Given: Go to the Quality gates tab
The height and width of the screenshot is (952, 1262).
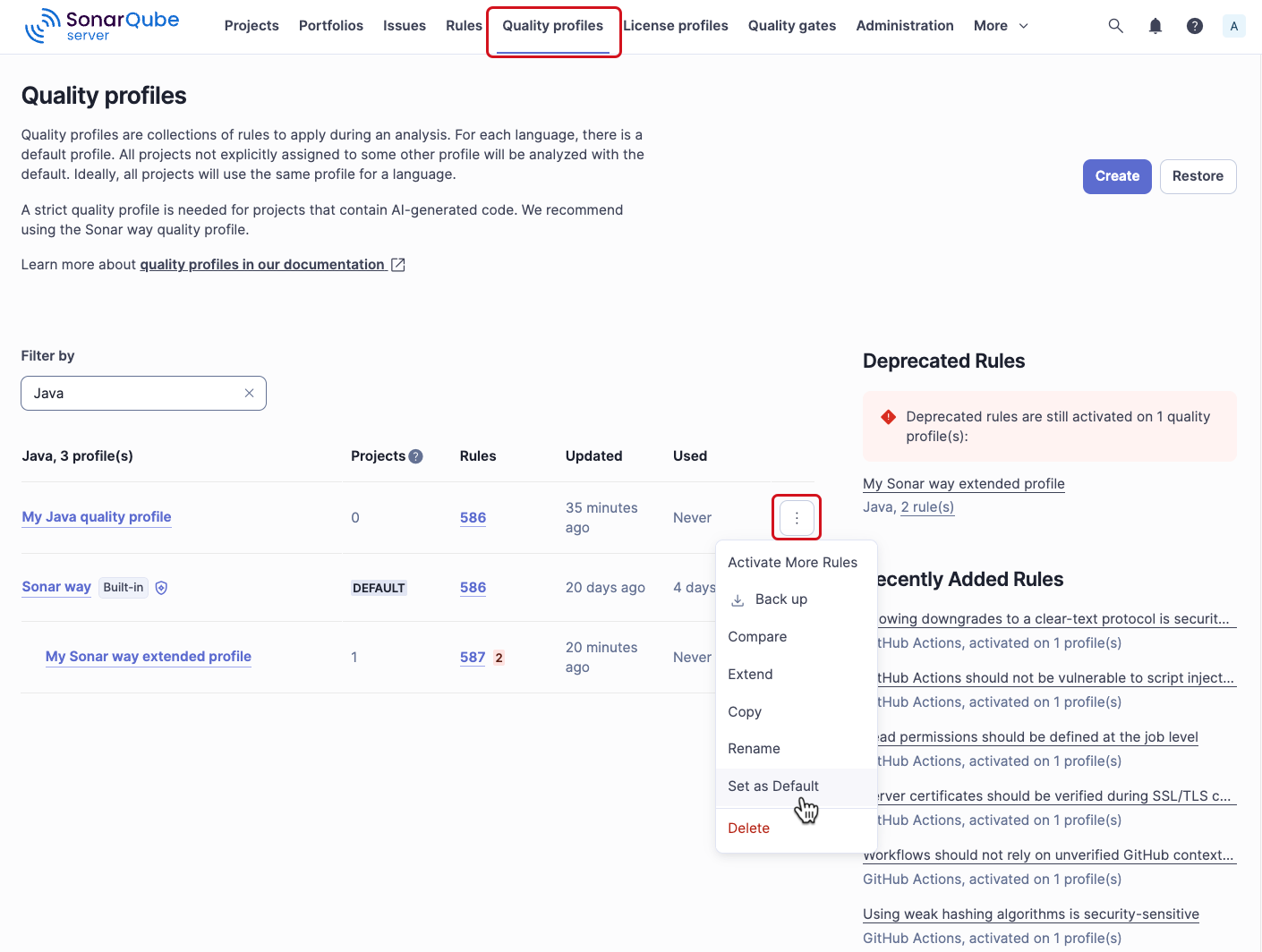Looking at the screenshot, I should click(x=792, y=26).
